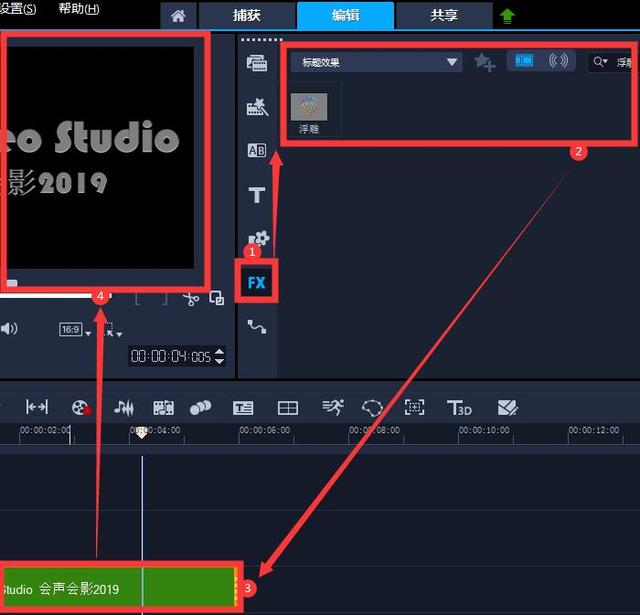Image resolution: width=640 pixels, height=615 pixels.
Task: Click the fit project in timeline icon
Action: [37, 407]
